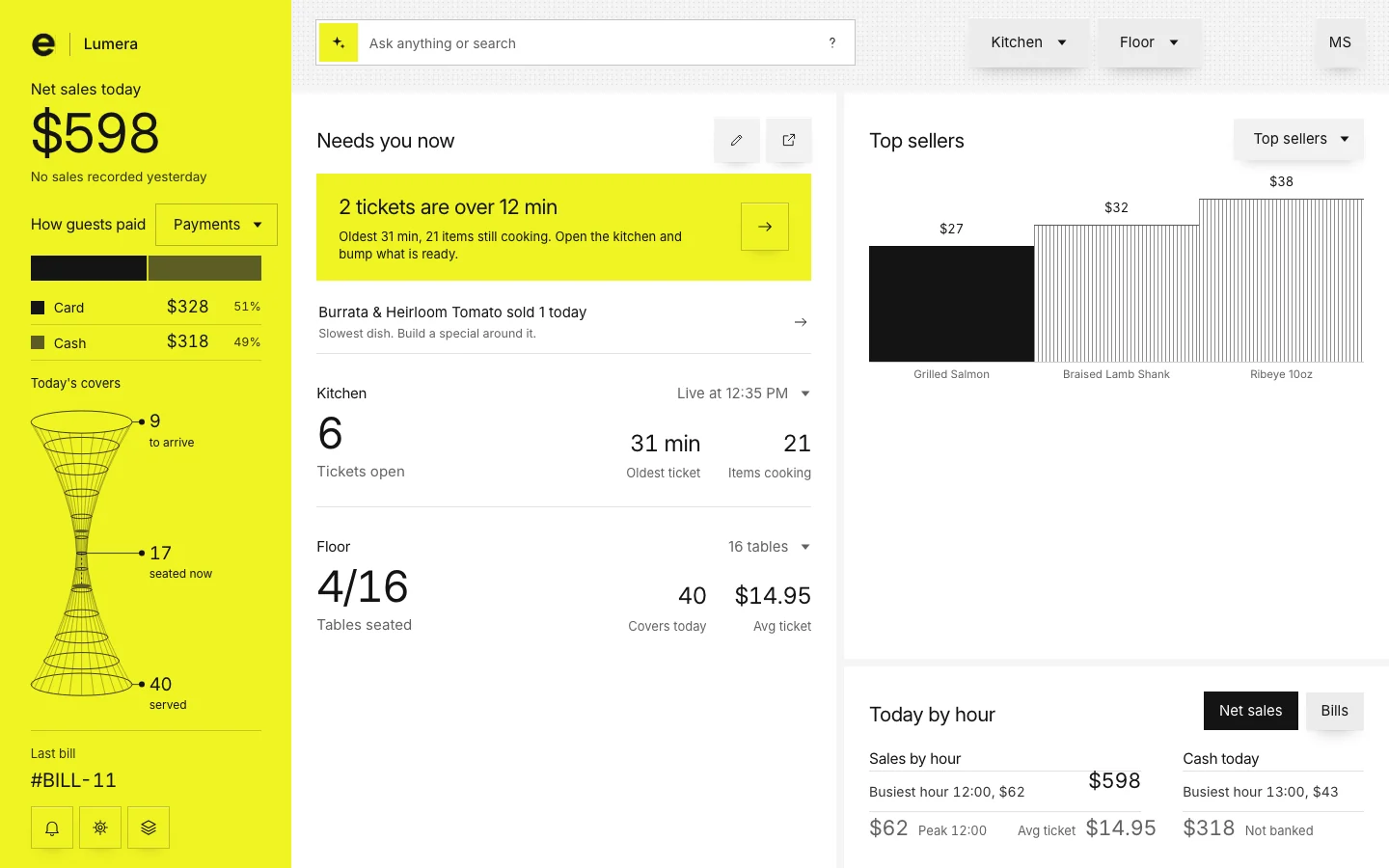Click the 4/16 tables seated value
The height and width of the screenshot is (868, 1389).
tap(363, 586)
